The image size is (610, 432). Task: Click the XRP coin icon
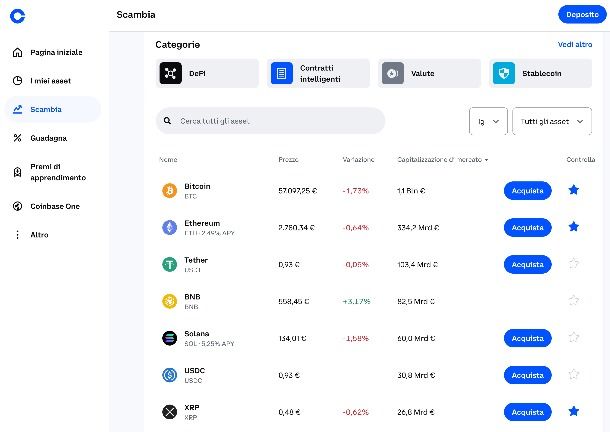click(170, 412)
